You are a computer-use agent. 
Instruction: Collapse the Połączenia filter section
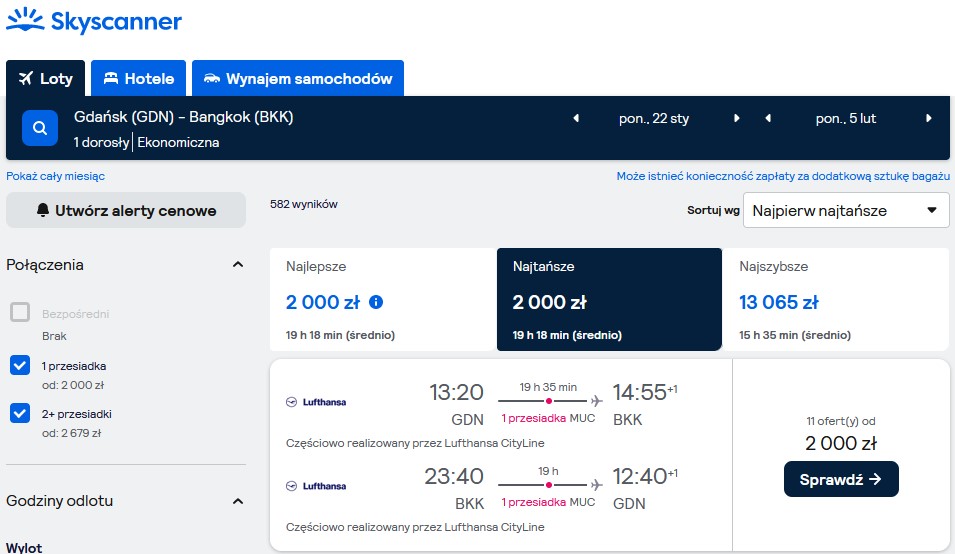[238, 264]
